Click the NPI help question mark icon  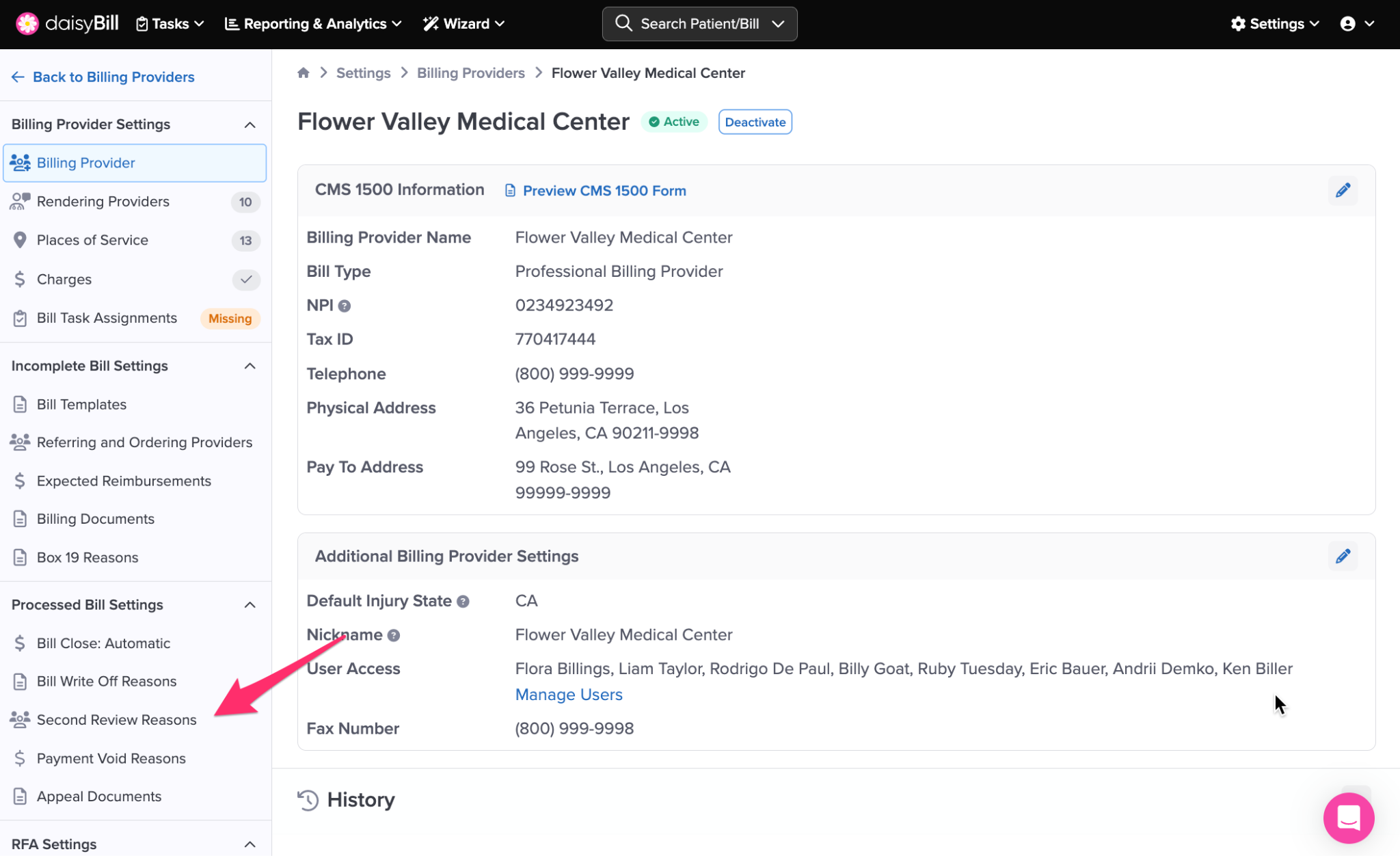345,306
